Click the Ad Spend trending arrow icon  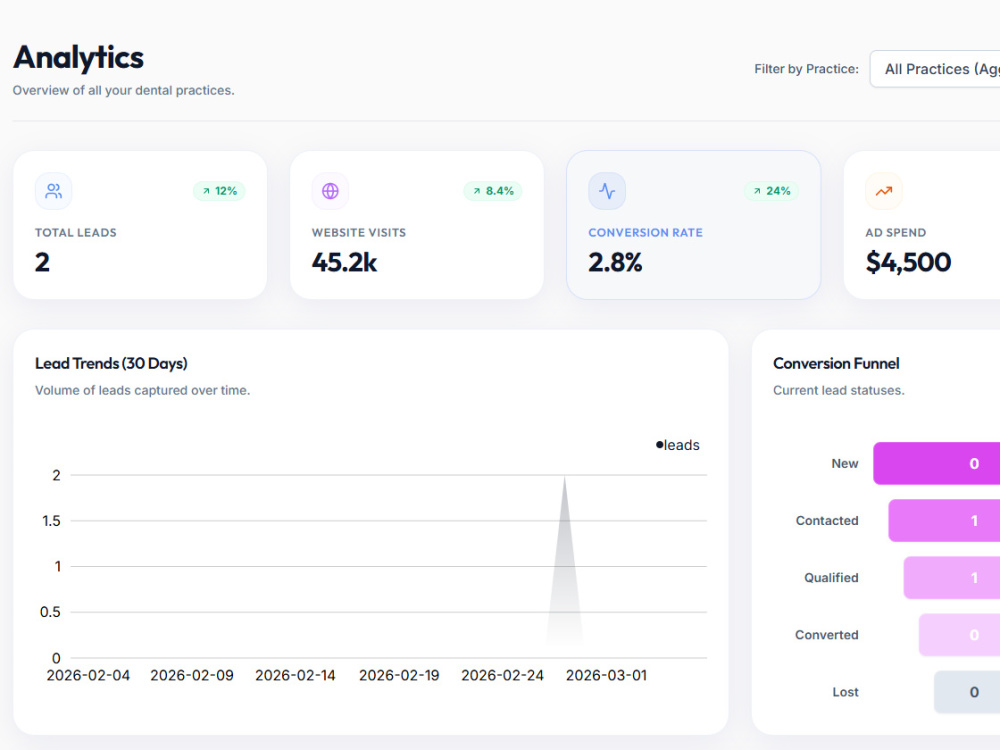coord(884,191)
